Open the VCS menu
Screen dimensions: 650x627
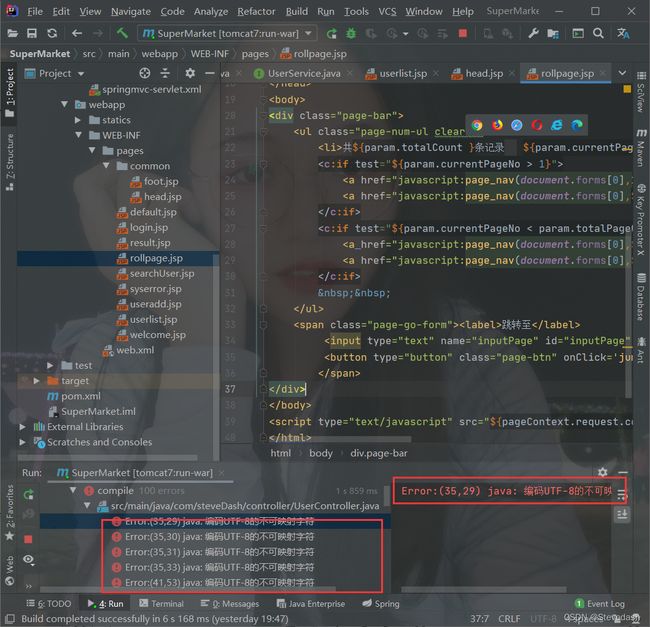(x=387, y=11)
